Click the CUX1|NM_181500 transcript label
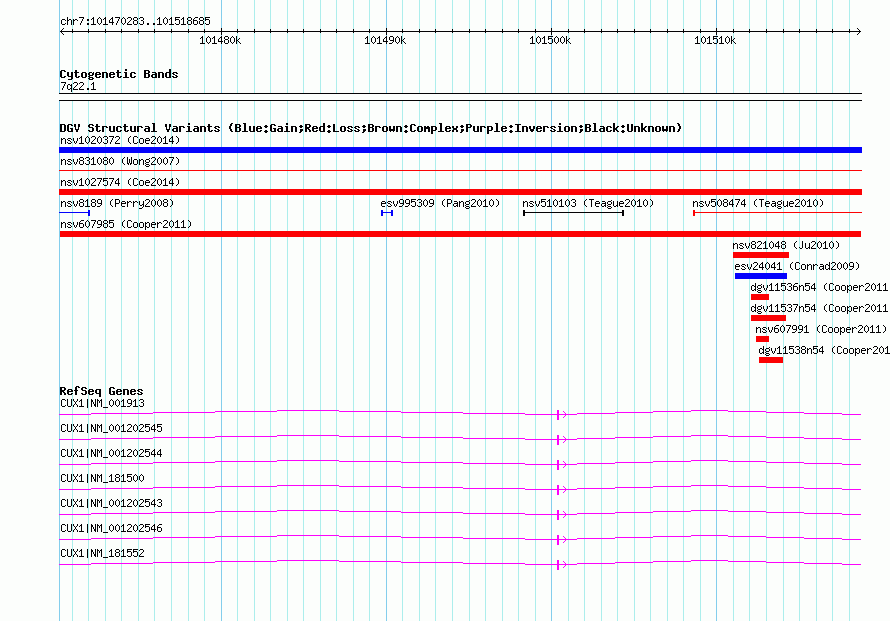 pyautogui.click(x=102, y=479)
